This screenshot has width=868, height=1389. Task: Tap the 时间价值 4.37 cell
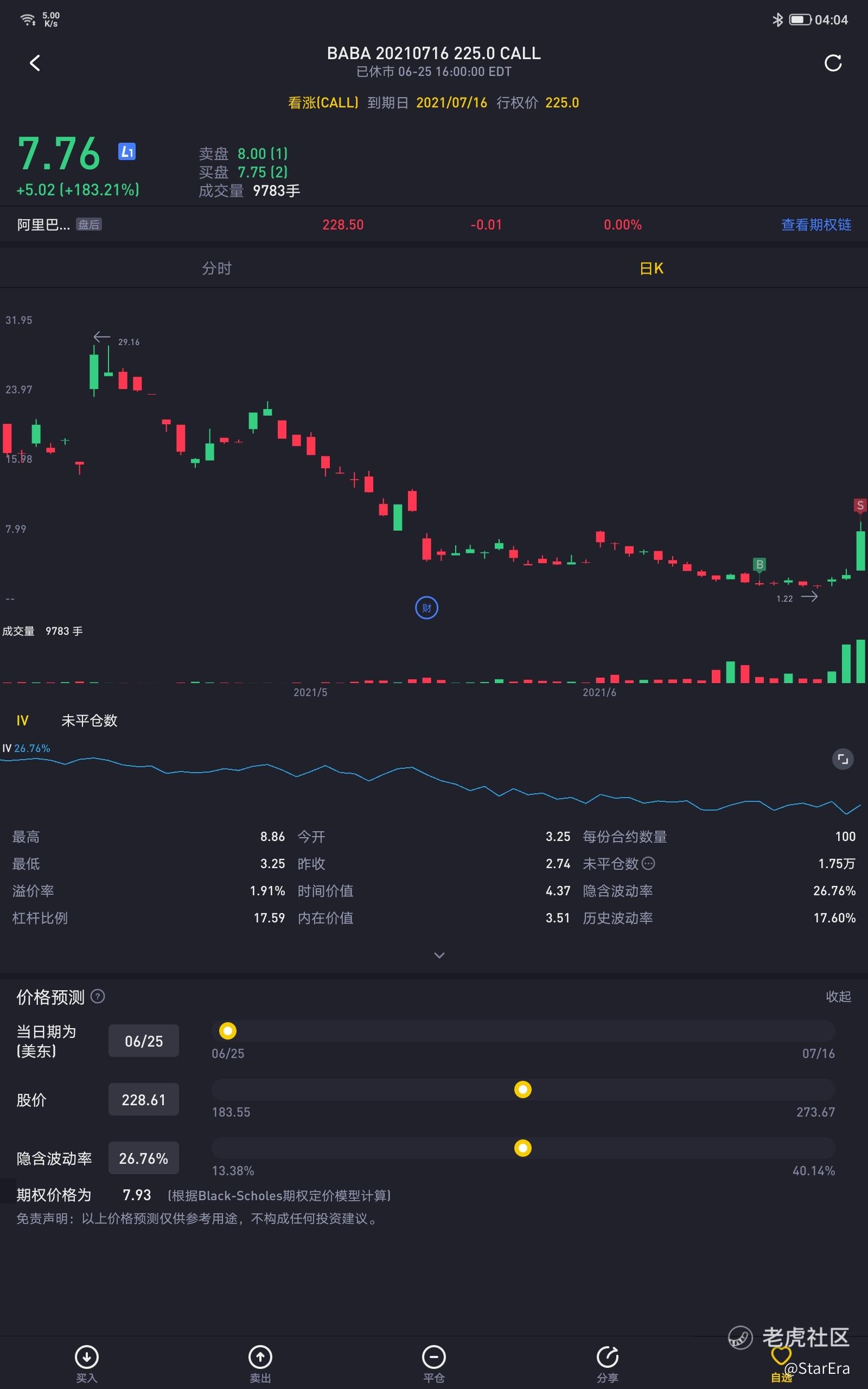click(433, 891)
